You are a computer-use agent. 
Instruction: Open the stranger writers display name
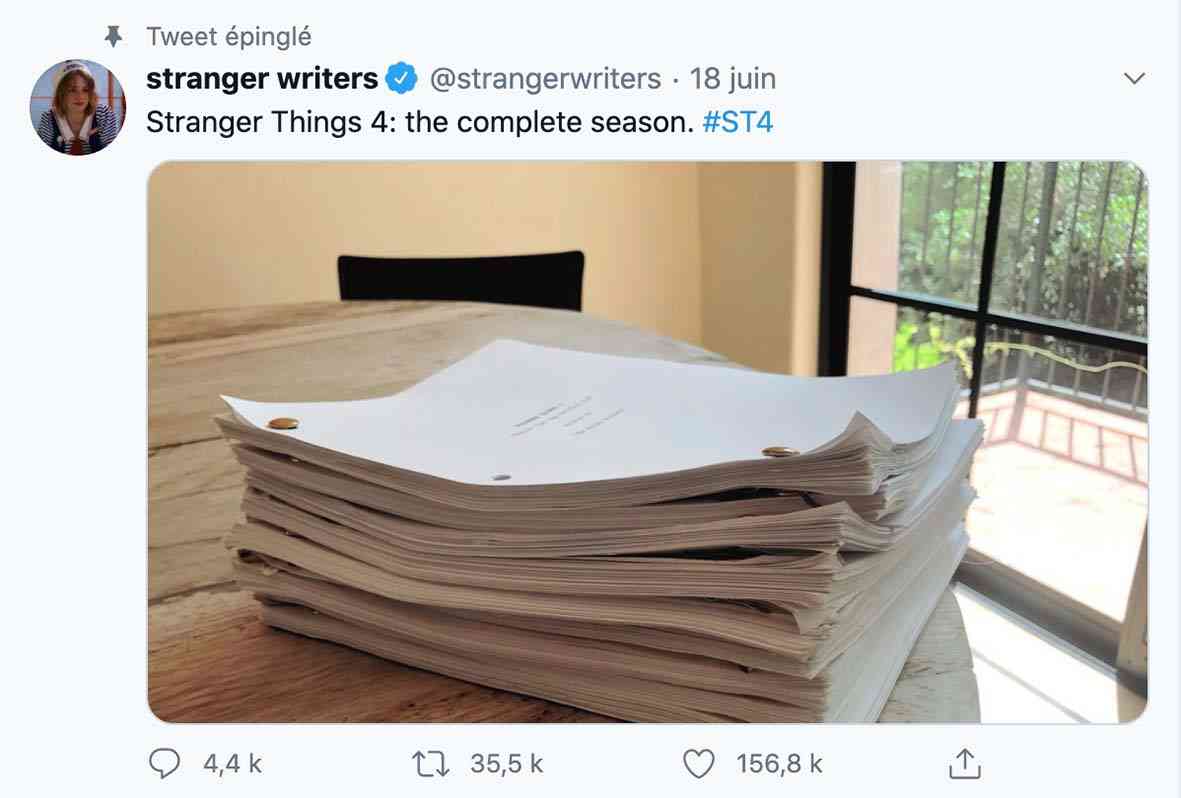[261, 78]
